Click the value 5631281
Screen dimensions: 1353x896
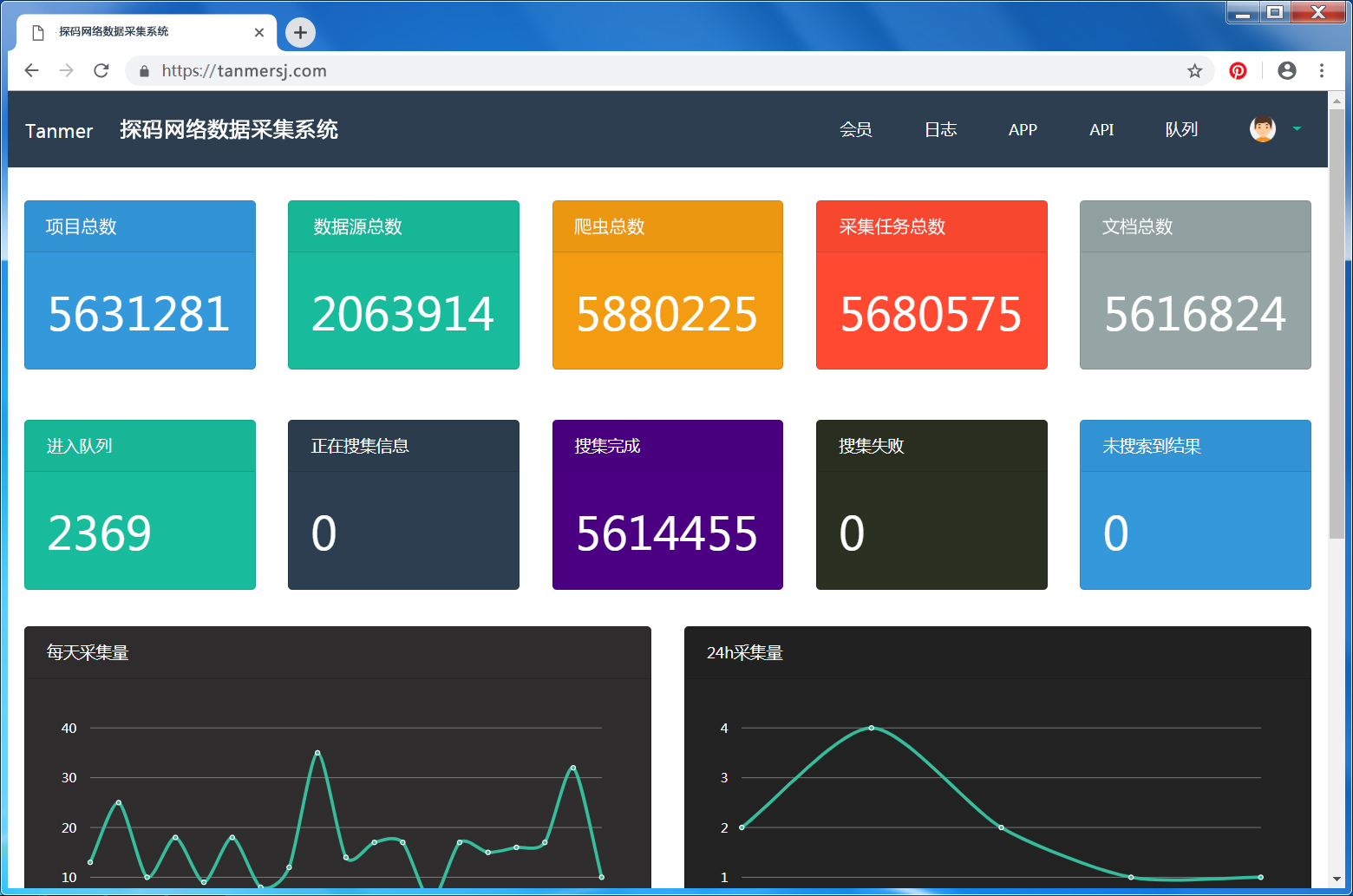(139, 314)
